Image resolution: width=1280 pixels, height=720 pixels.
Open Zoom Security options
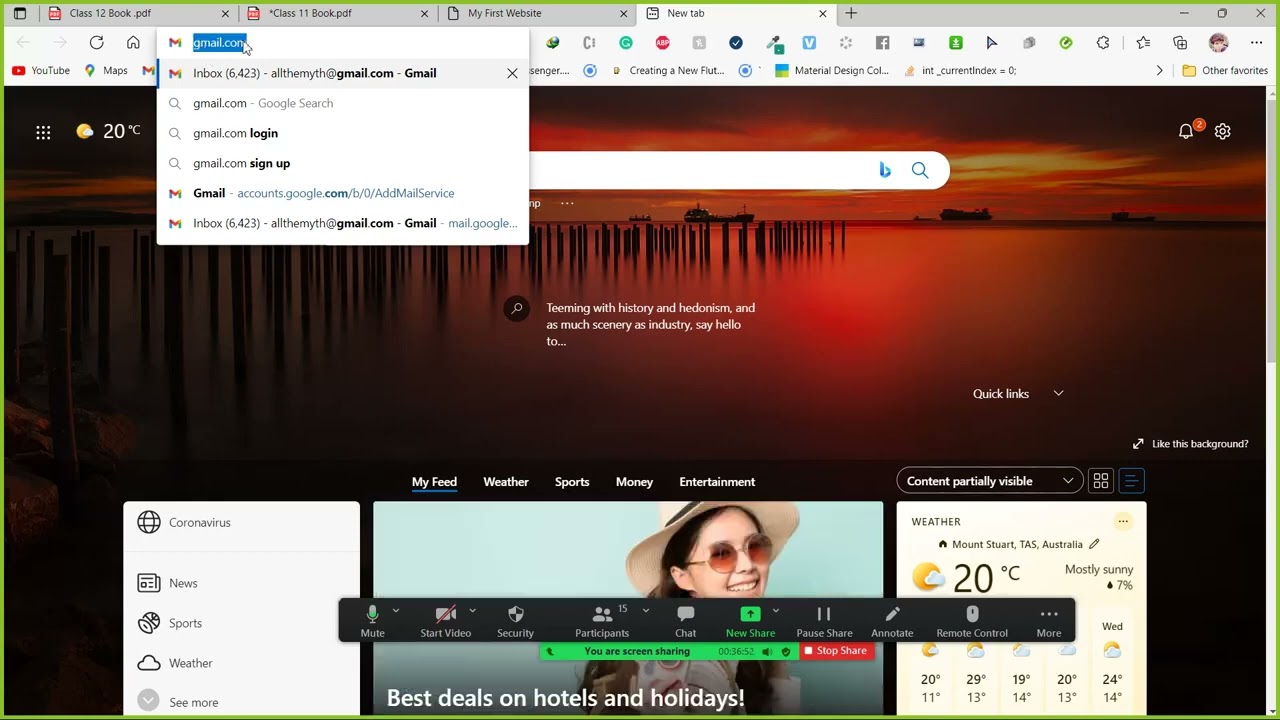point(515,621)
